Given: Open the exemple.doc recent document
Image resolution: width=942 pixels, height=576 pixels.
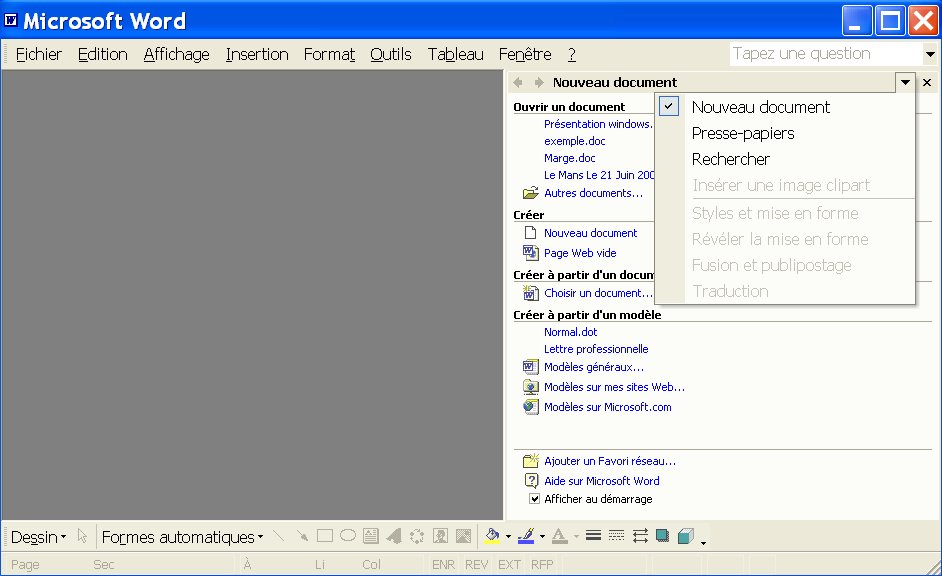Looking at the screenshot, I should pyautogui.click(x=574, y=141).
